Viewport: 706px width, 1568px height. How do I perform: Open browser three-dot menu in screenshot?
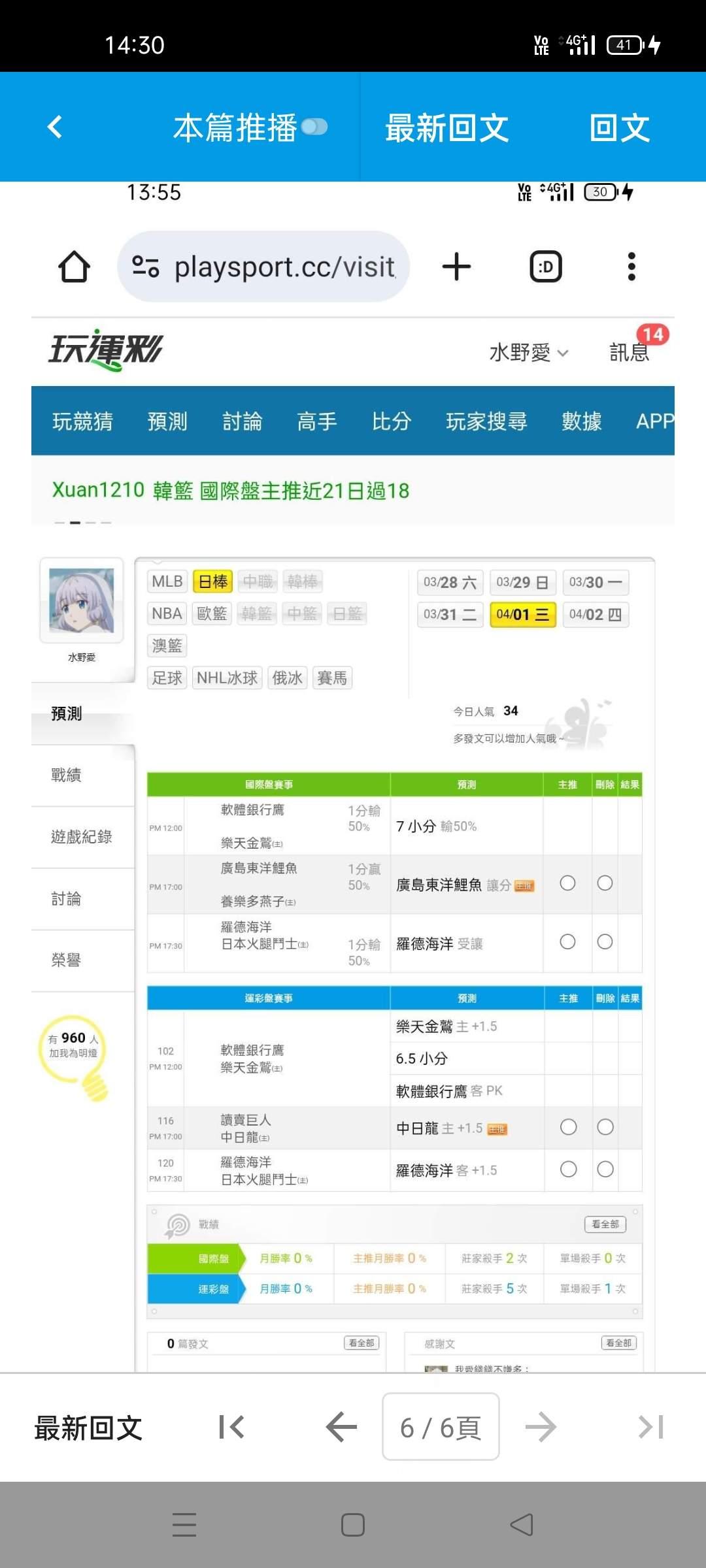coord(631,267)
